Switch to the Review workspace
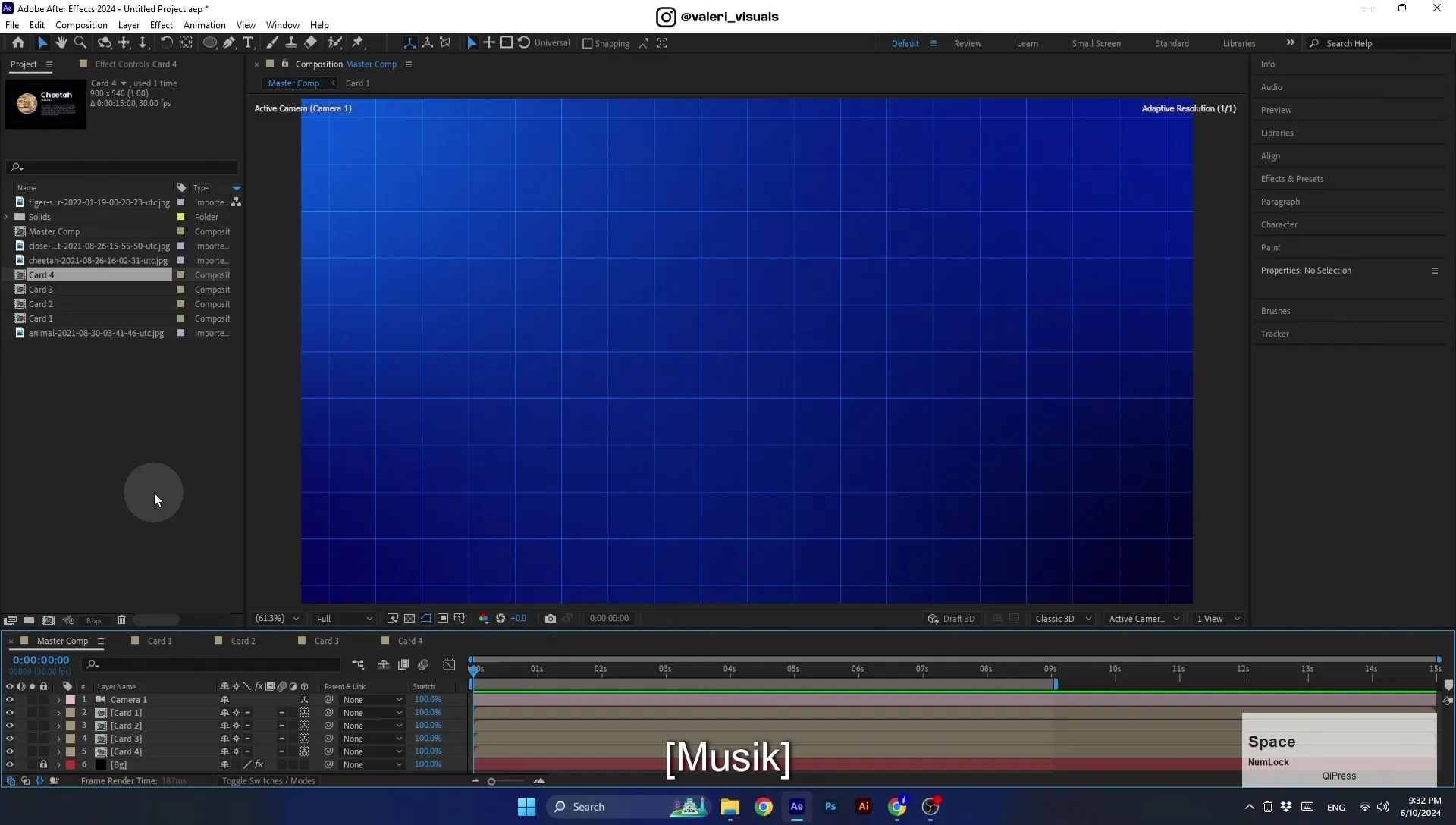This screenshot has height=825, width=1456. point(968,43)
